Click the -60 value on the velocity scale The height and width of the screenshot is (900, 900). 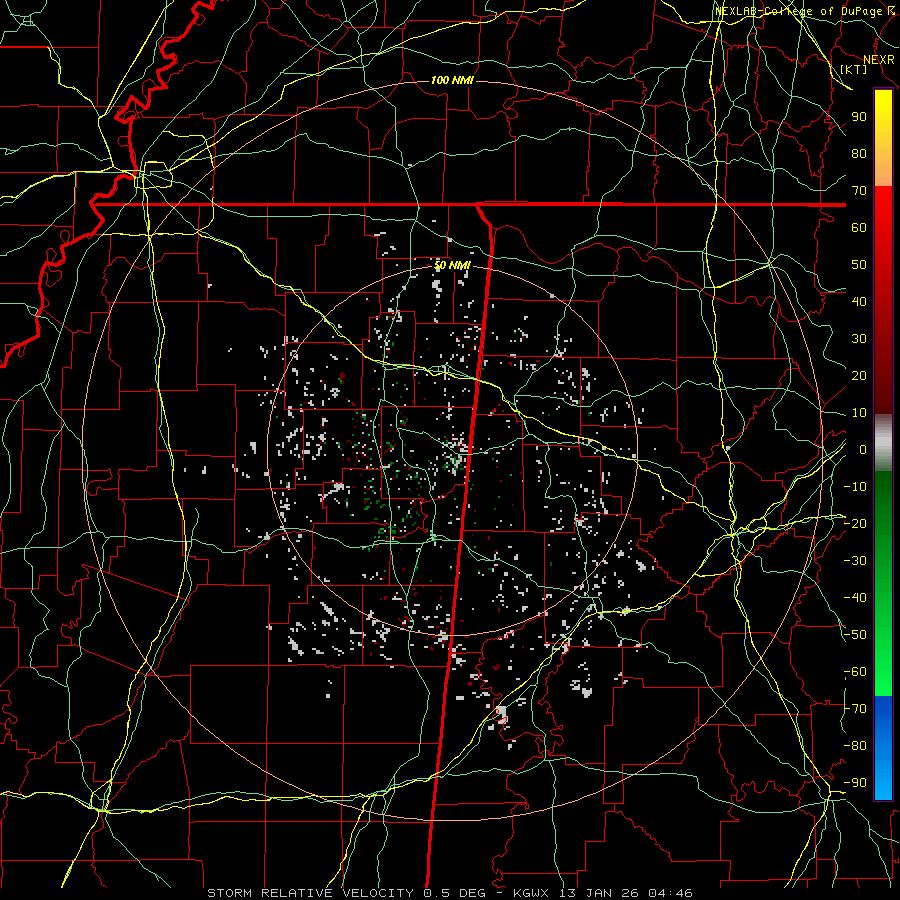855,672
